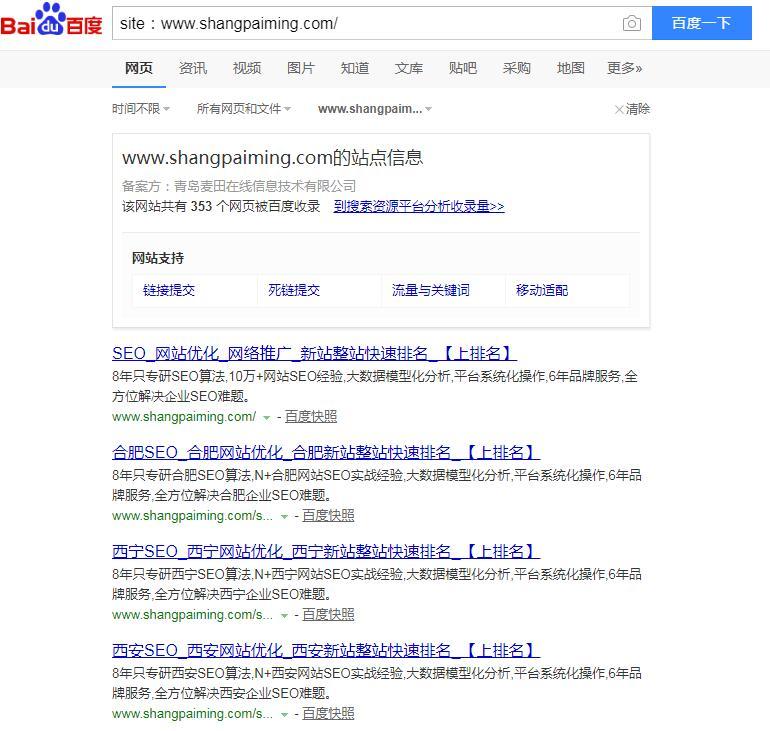Screen dimensions: 770x731
Task: Click the 死链提交 link
Action: (294, 290)
